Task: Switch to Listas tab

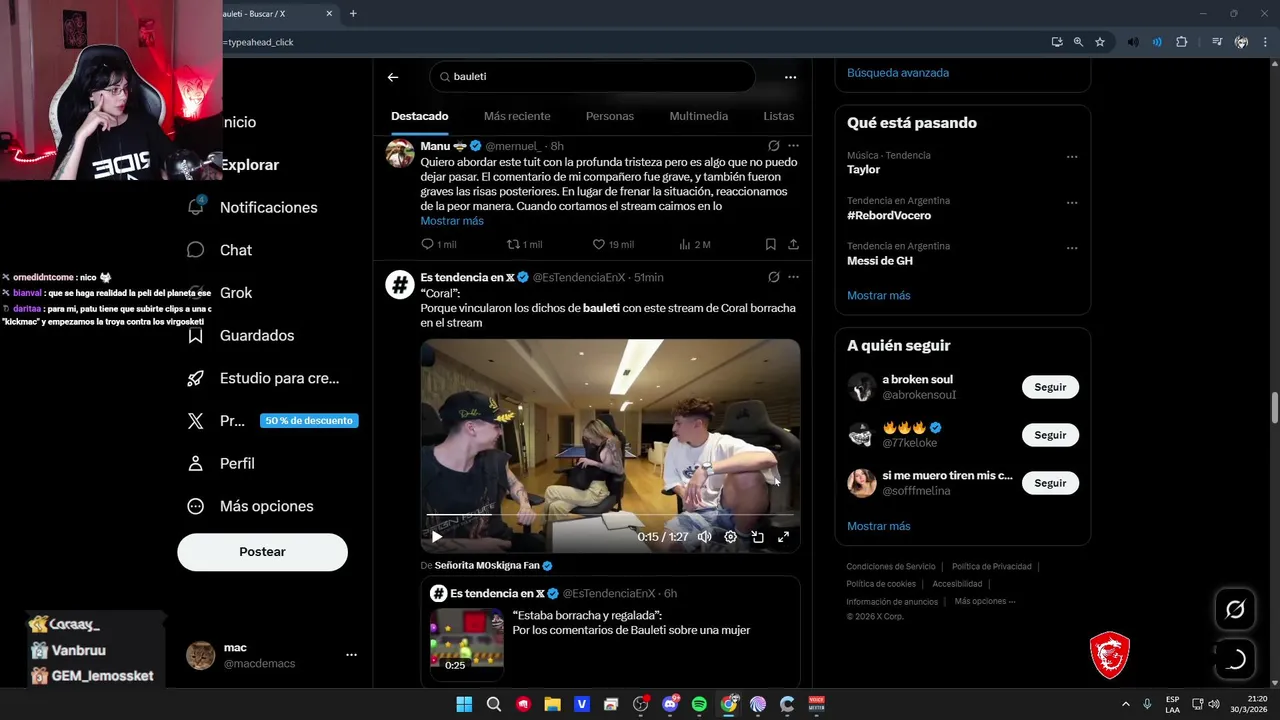Action: (x=778, y=116)
